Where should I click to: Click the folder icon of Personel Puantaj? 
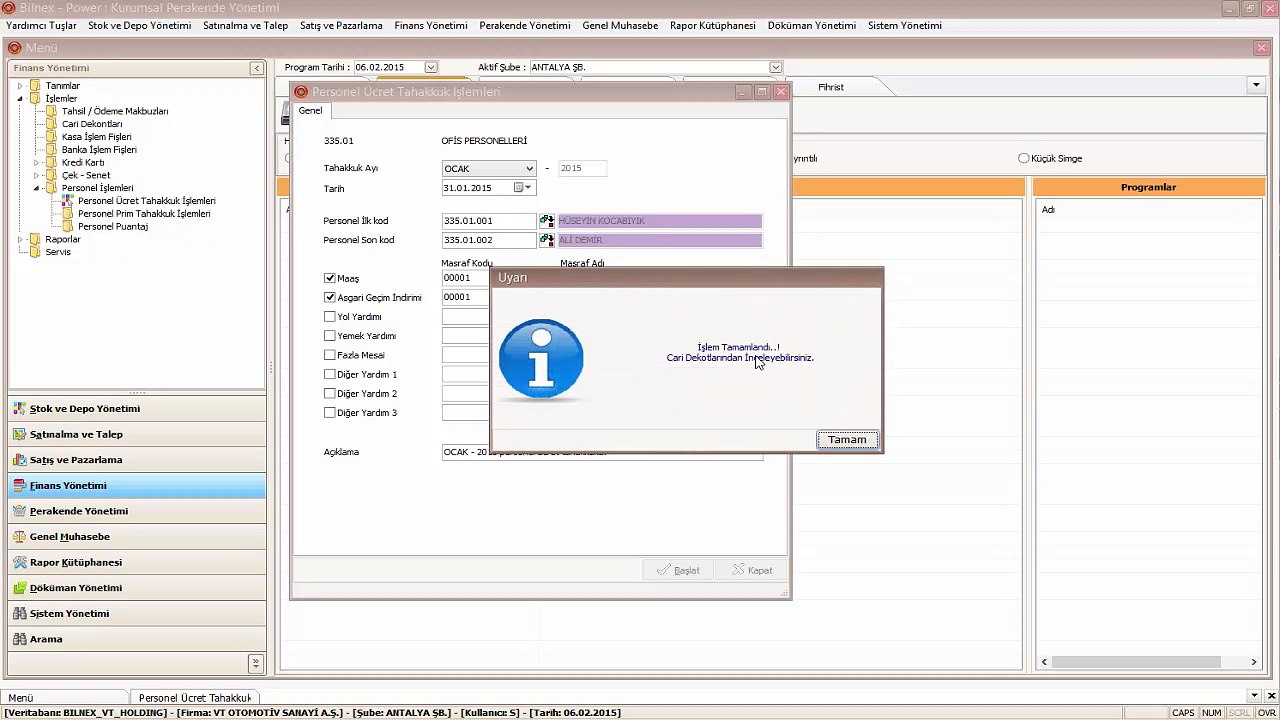(68, 227)
